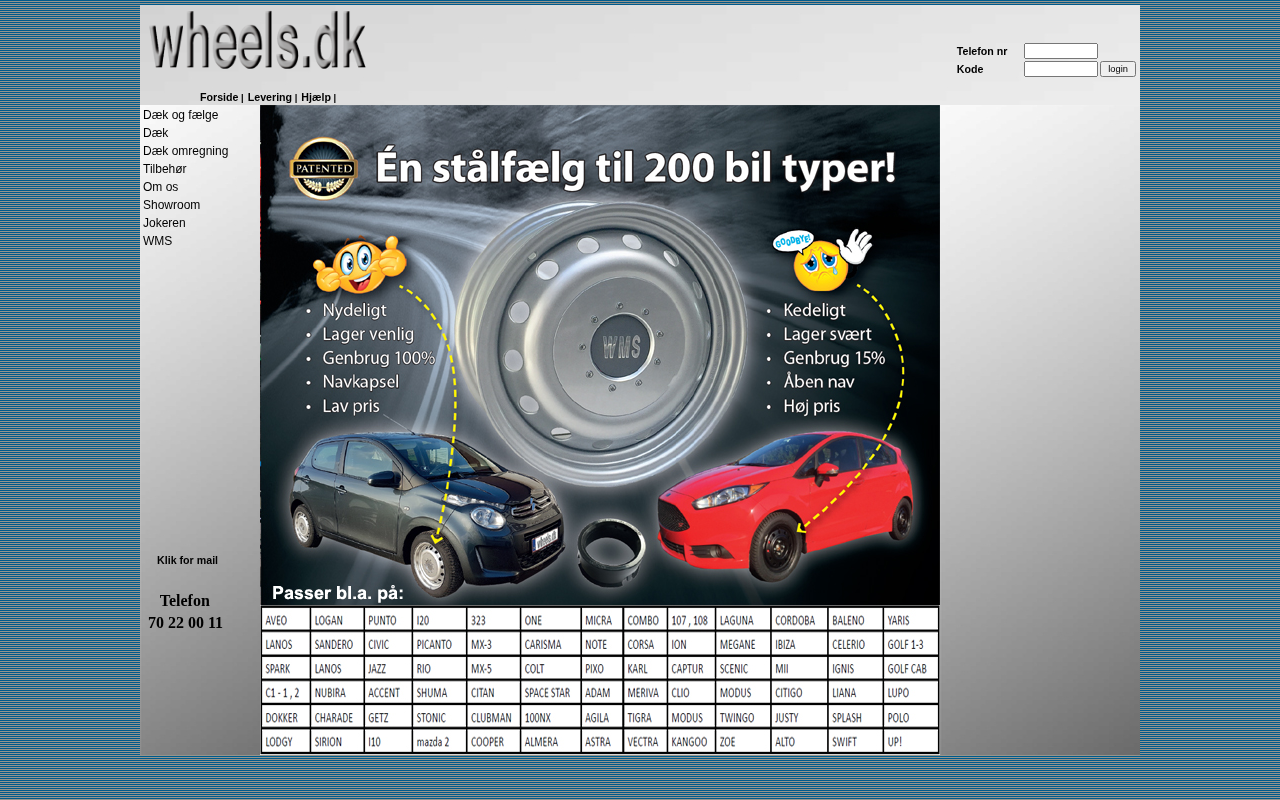Viewport: 1280px width, 800px height.
Task: Click the login button
Action: (x=1118, y=69)
